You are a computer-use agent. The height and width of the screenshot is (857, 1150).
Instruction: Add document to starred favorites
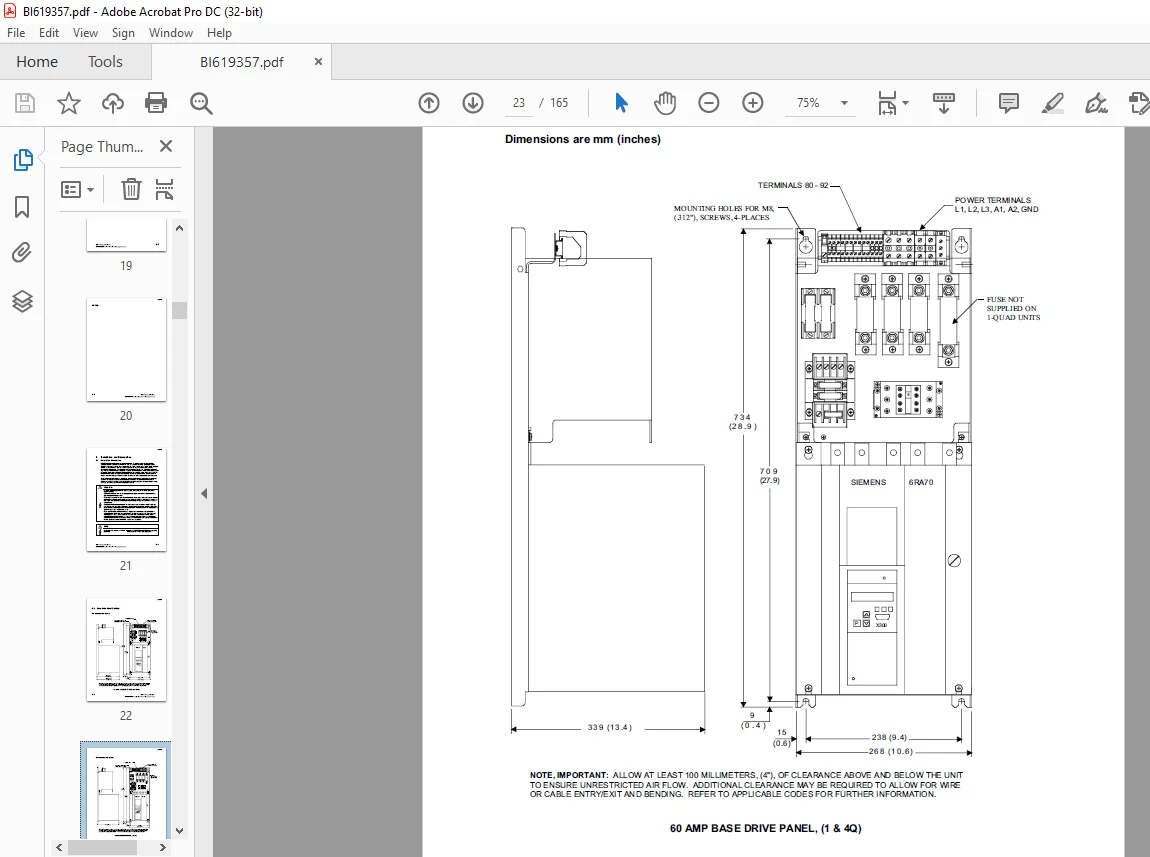click(x=69, y=103)
